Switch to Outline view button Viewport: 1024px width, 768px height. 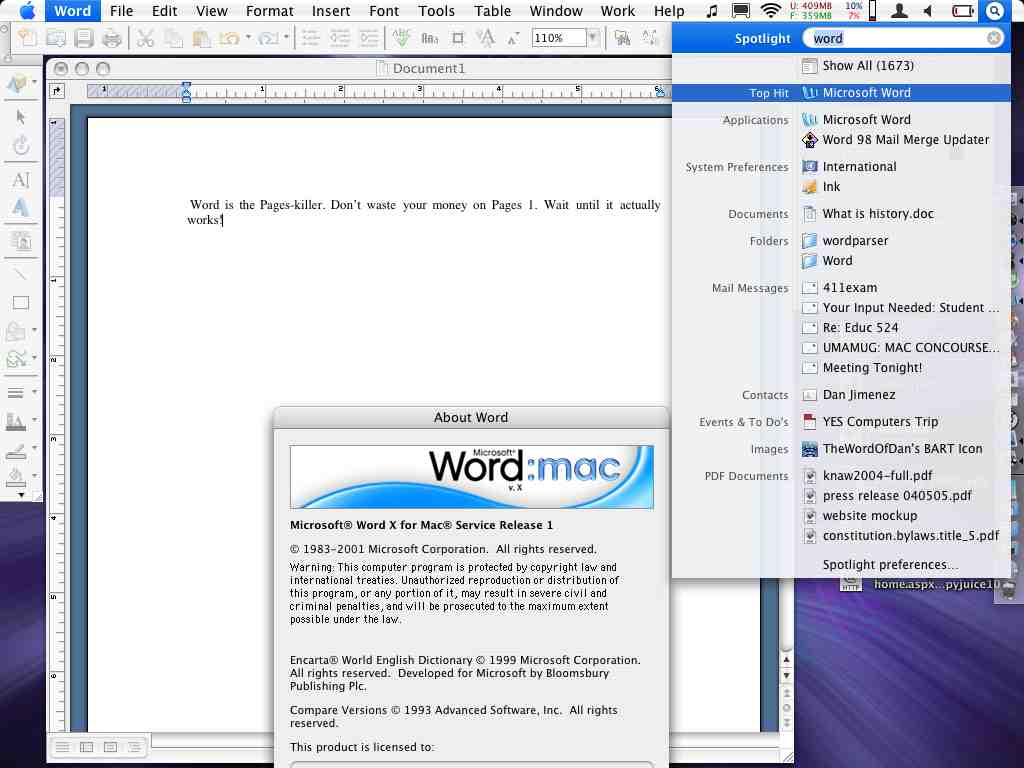coord(135,747)
